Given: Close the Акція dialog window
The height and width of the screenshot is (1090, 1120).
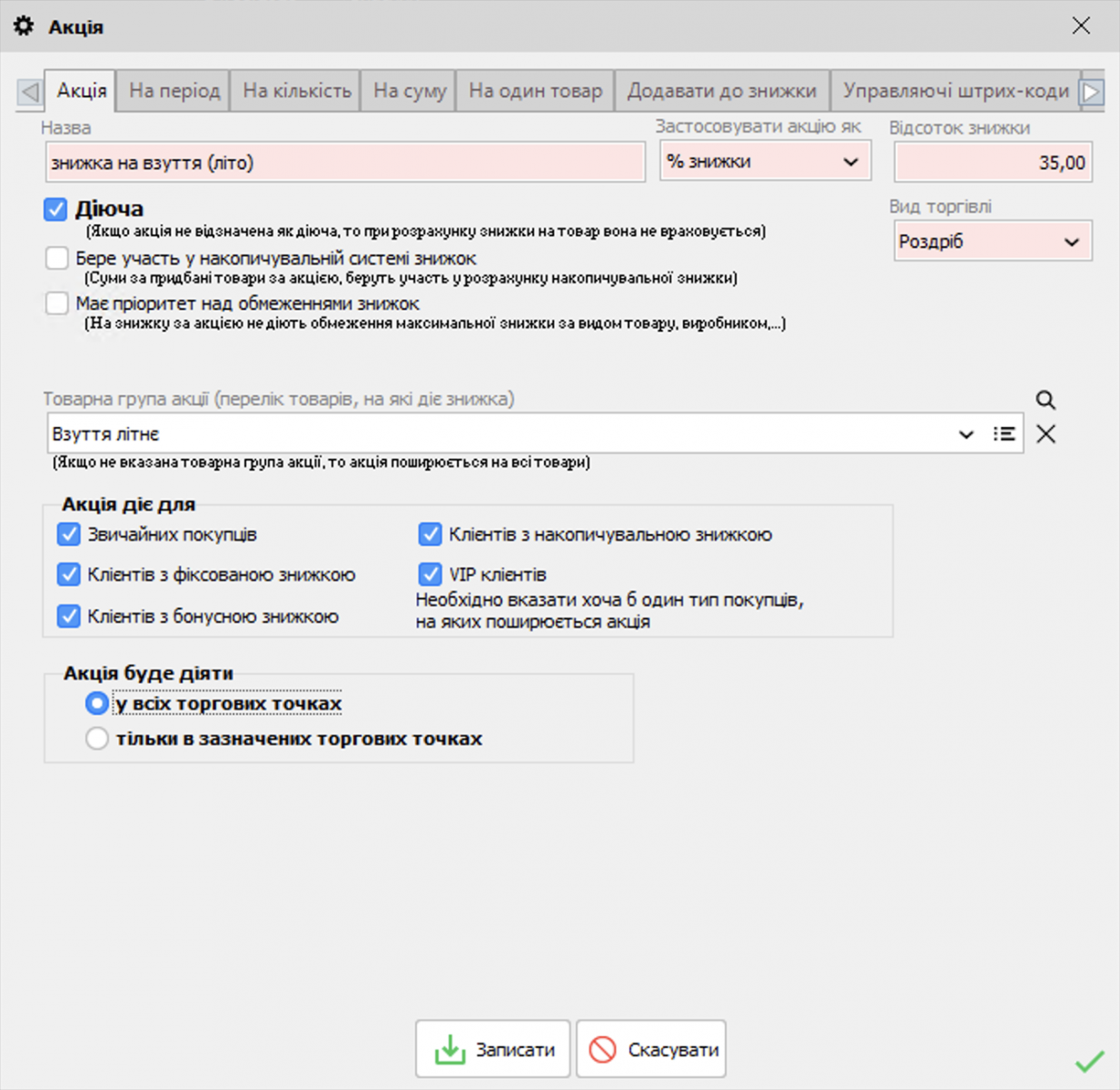Looking at the screenshot, I should (1081, 25).
